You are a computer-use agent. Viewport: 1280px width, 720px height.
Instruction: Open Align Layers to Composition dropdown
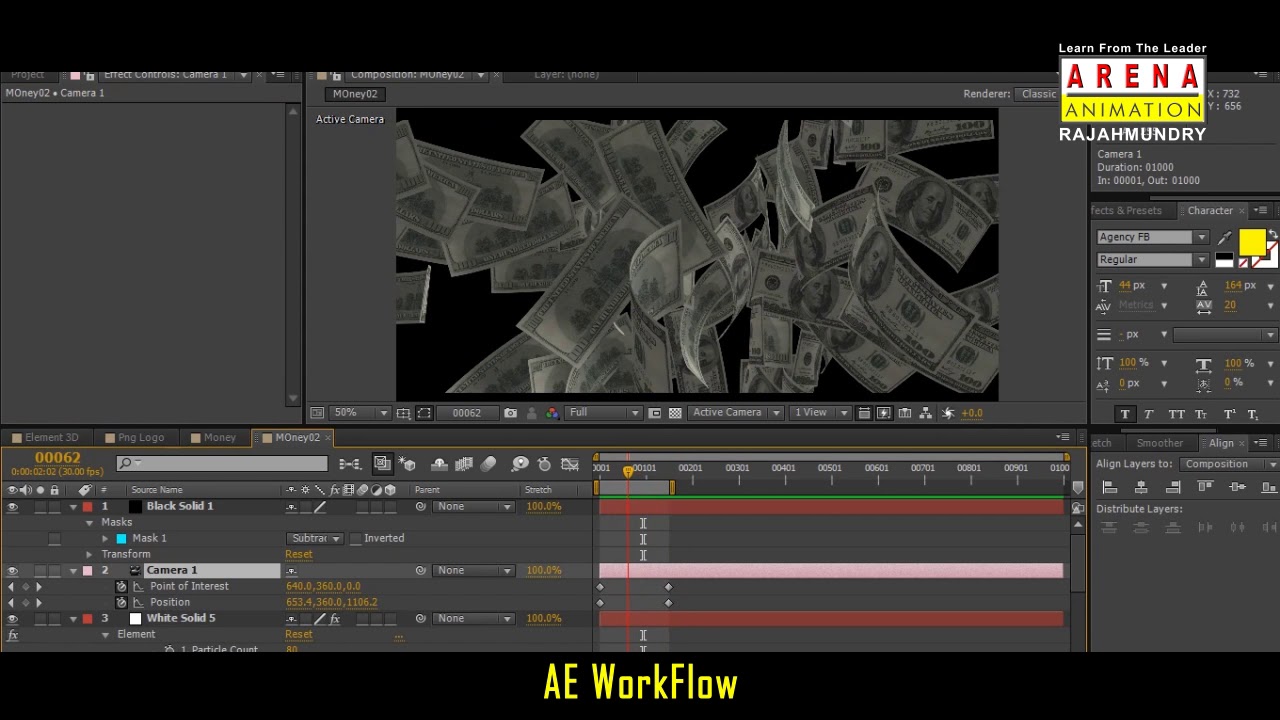1228,464
